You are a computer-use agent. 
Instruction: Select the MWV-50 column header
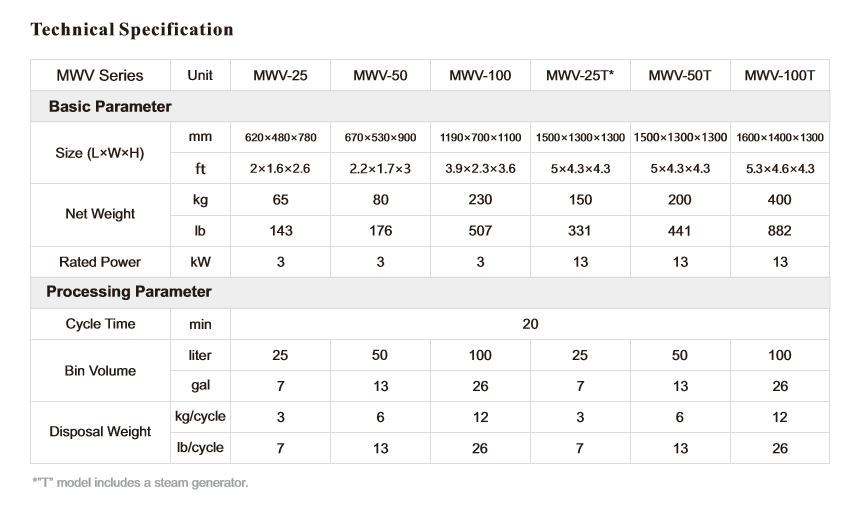[380, 75]
